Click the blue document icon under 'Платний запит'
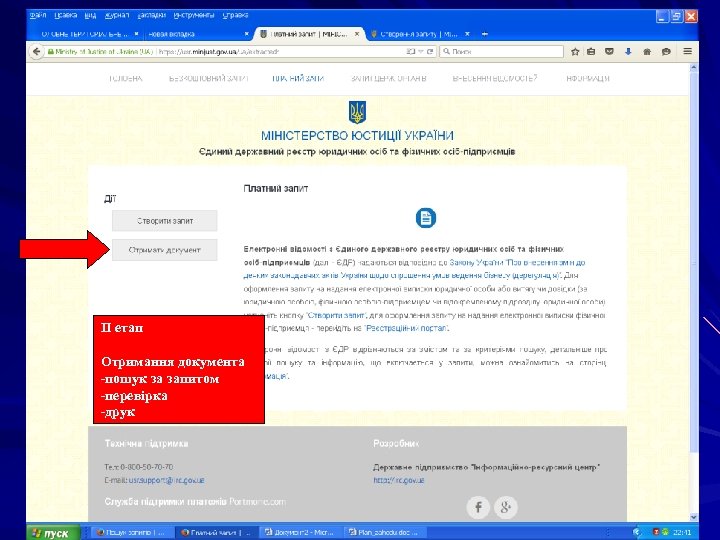This screenshot has height=540, width=720. 426,218
